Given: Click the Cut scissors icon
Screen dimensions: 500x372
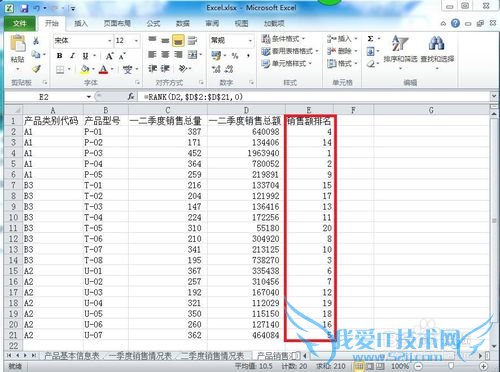Looking at the screenshot, I should tap(36, 41).
